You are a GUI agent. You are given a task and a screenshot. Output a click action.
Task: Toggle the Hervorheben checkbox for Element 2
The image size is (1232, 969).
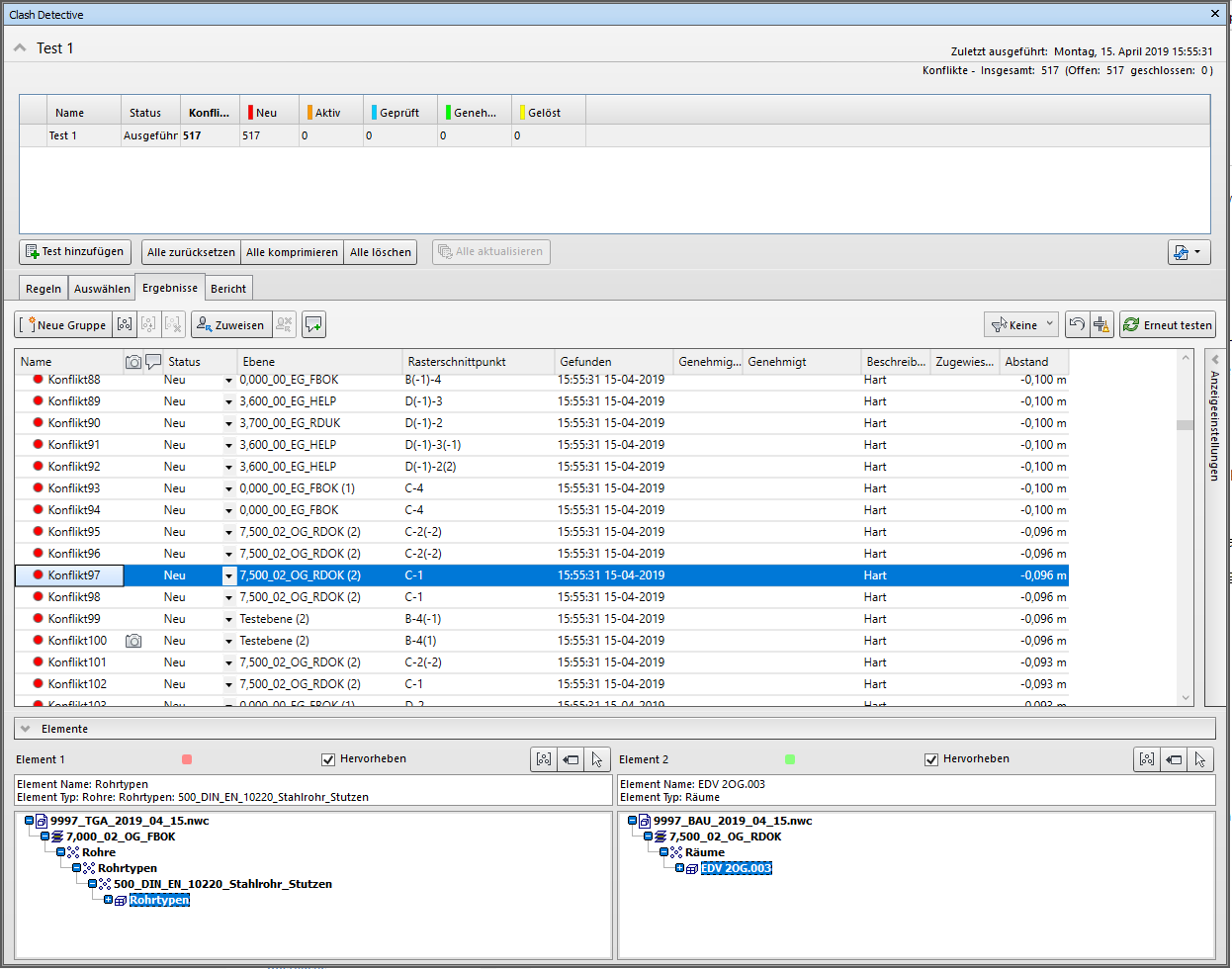(931, 759)
